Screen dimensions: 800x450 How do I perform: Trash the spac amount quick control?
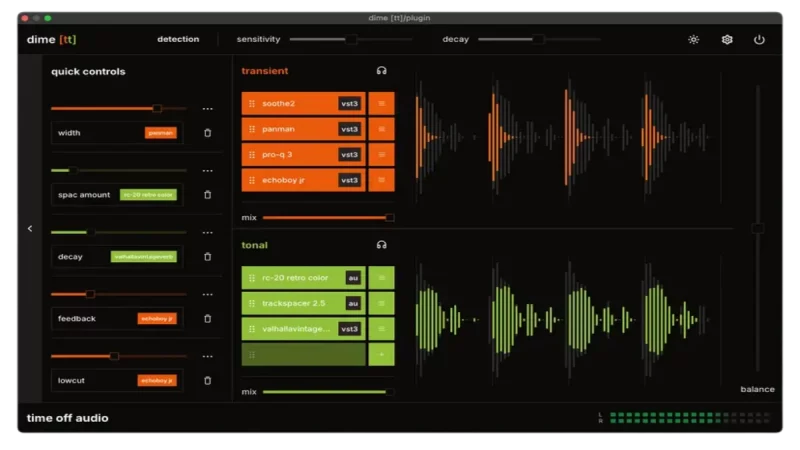208,195
